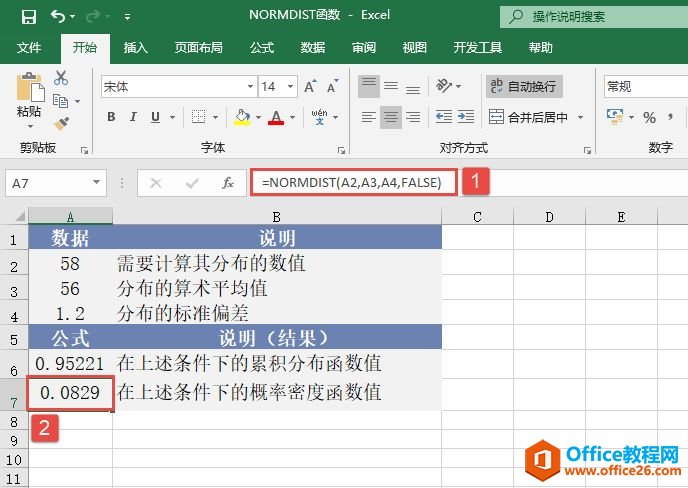Viewport: 688px width, 488px height.
Task: Click the 操作说明搜索 search box
Action: tap(594, 17)
